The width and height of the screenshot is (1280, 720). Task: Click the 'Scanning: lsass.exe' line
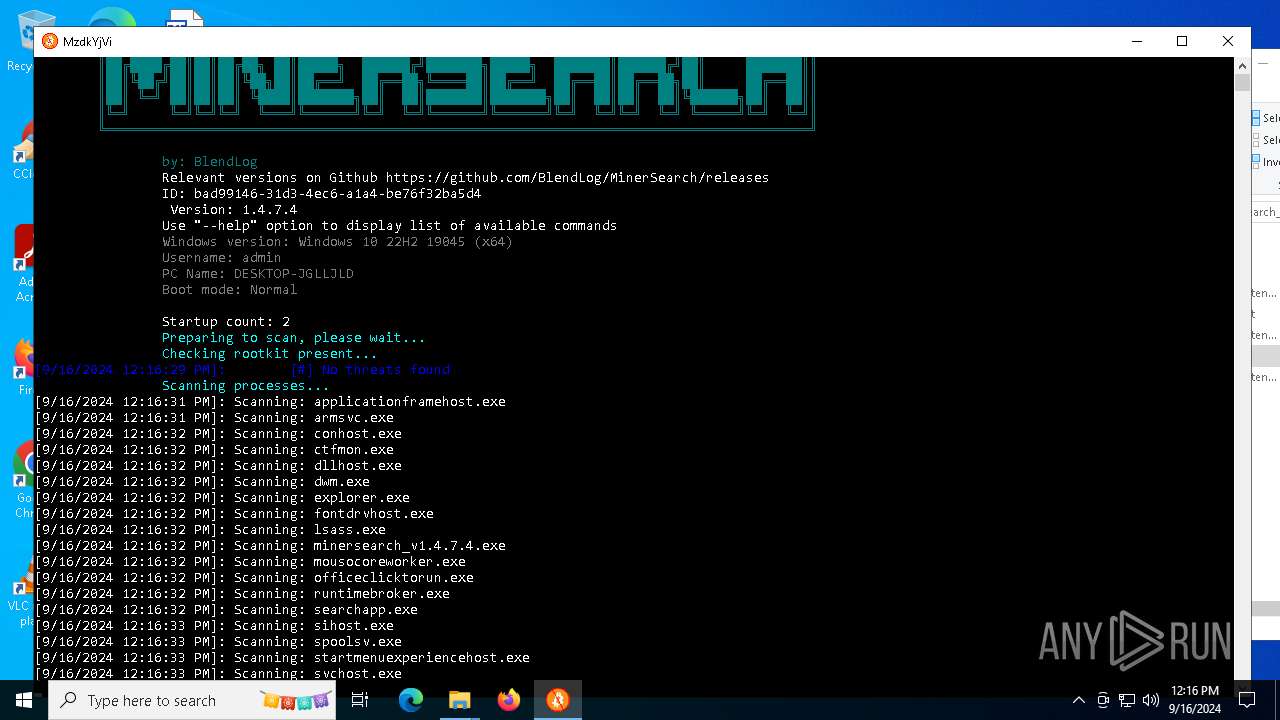click(210, 529)
